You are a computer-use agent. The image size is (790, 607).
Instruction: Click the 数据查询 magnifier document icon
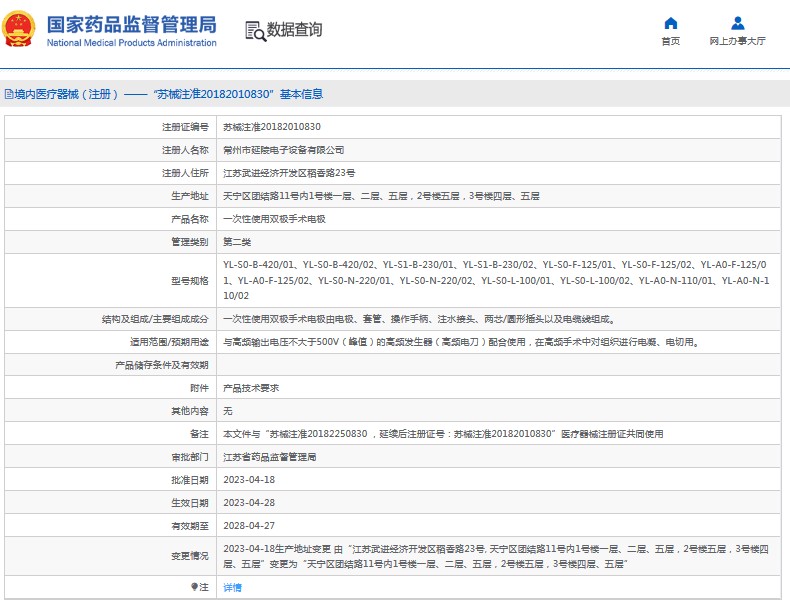coord(254,31)
